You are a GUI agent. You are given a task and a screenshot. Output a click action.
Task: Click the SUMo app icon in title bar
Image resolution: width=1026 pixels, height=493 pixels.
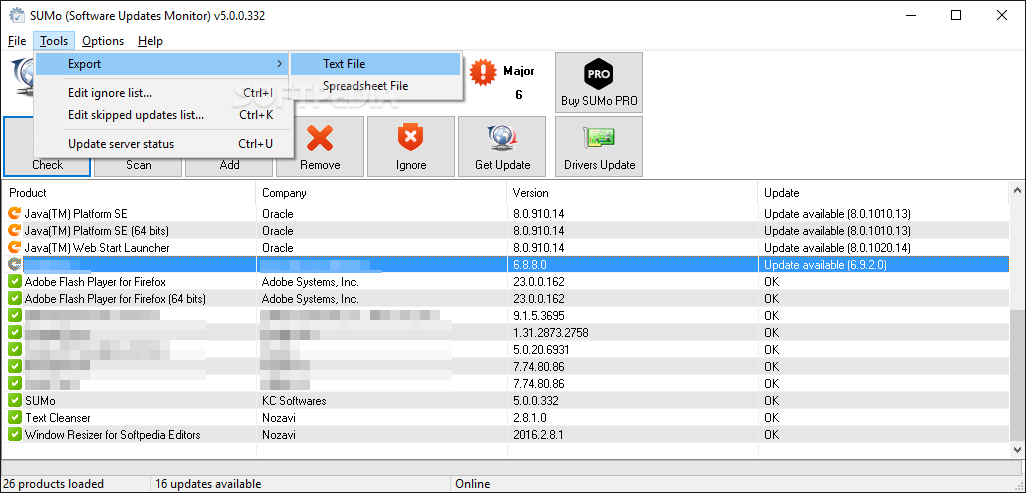tap(16, 16)
